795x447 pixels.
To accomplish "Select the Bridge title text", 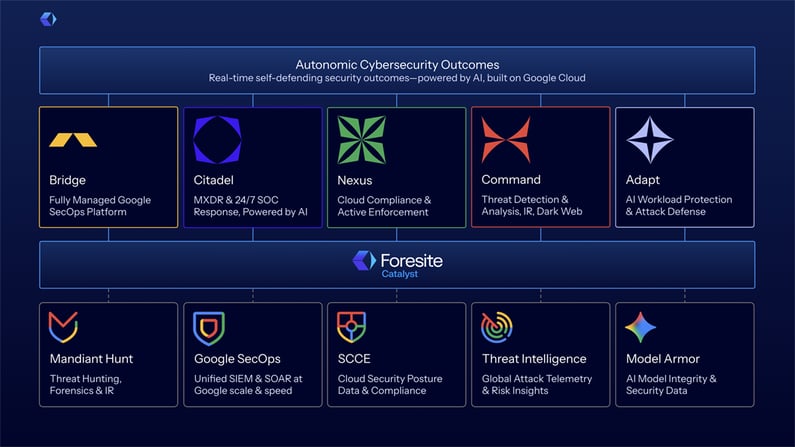I will pos(67,180).
